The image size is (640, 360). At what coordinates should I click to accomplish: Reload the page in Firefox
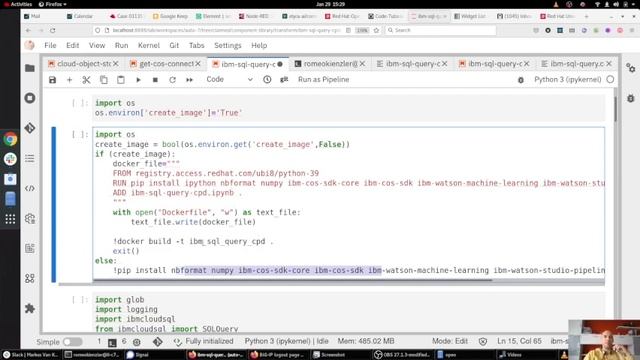[53, 30]
